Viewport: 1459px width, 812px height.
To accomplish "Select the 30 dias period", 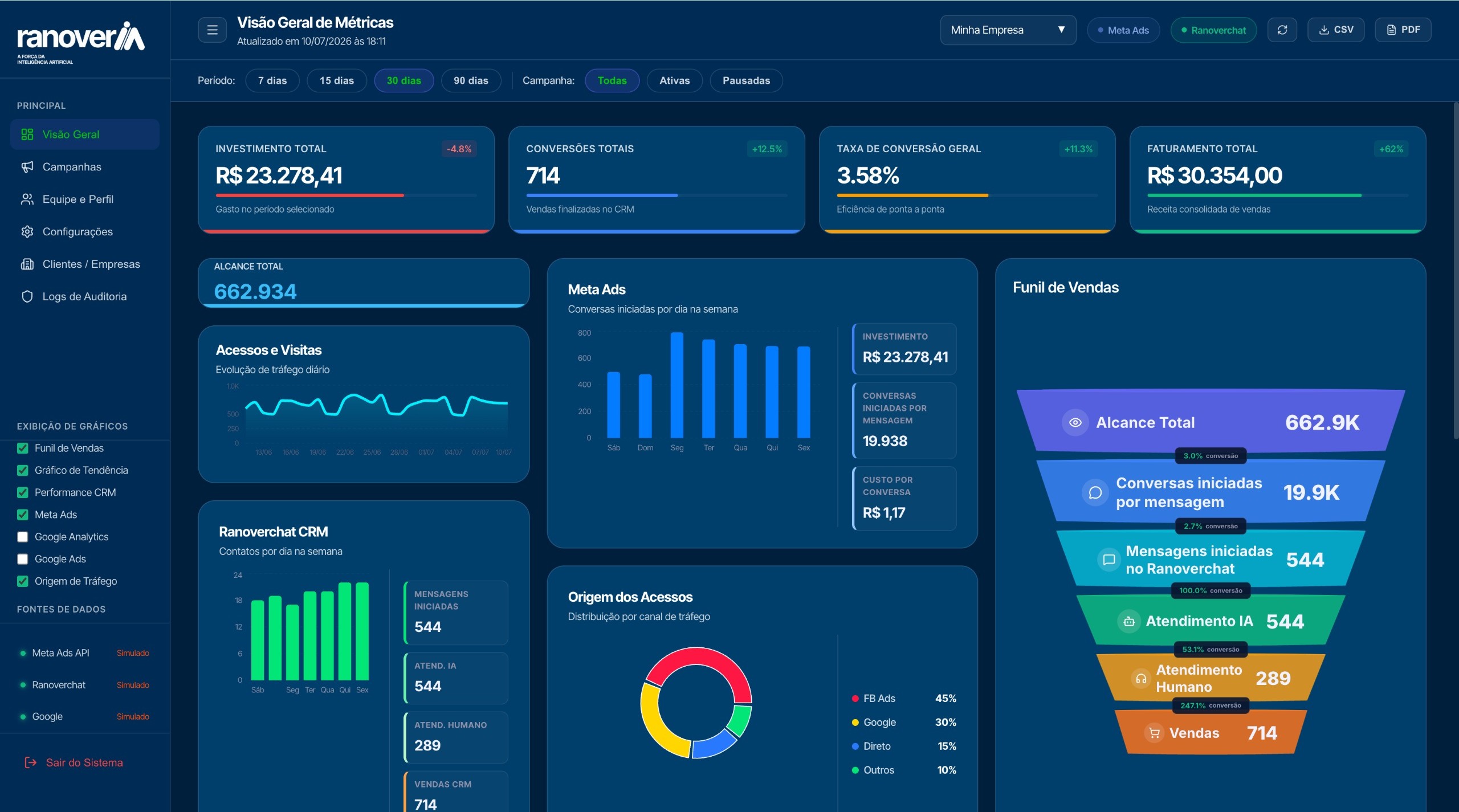I will point(404,80).
